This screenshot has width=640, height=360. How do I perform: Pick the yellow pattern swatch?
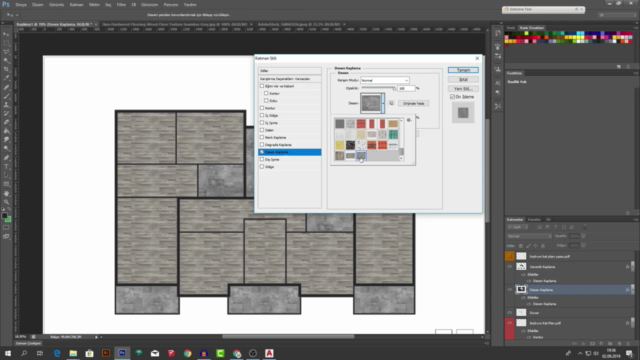point(340,145)
